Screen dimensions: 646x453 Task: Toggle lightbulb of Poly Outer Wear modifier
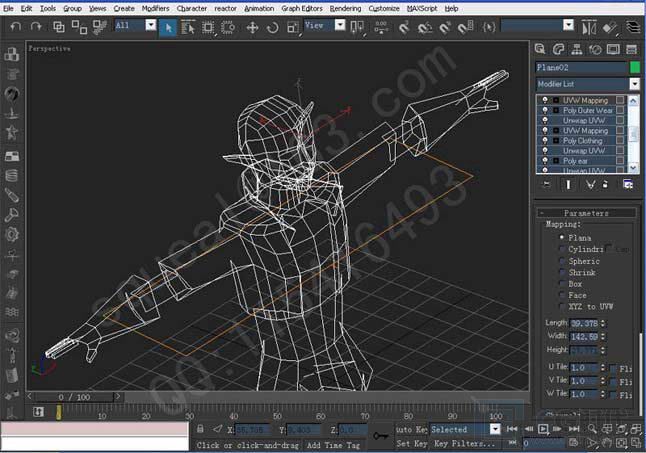pos(545,110)
